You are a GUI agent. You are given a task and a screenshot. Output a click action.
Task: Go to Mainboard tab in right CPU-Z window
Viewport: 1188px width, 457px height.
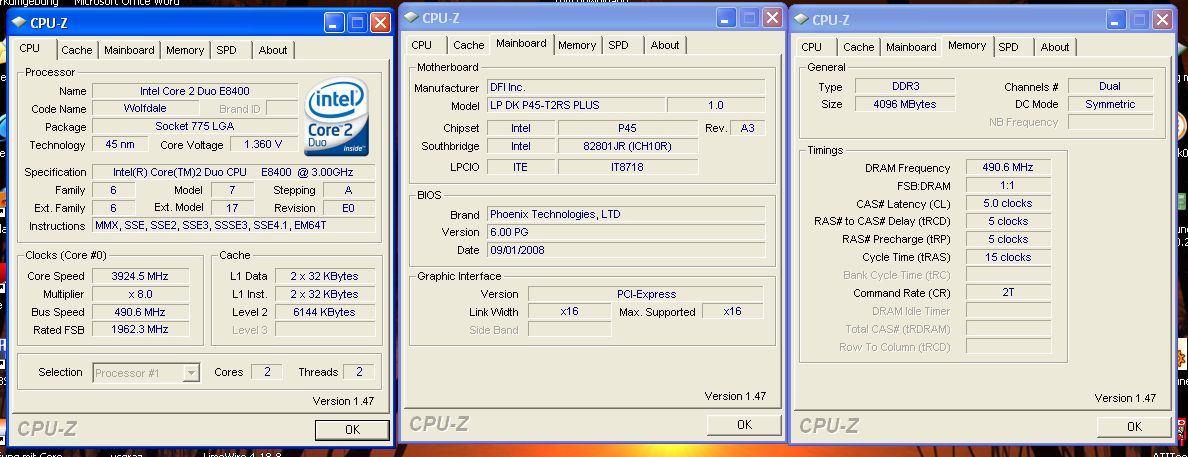[911, 47]
